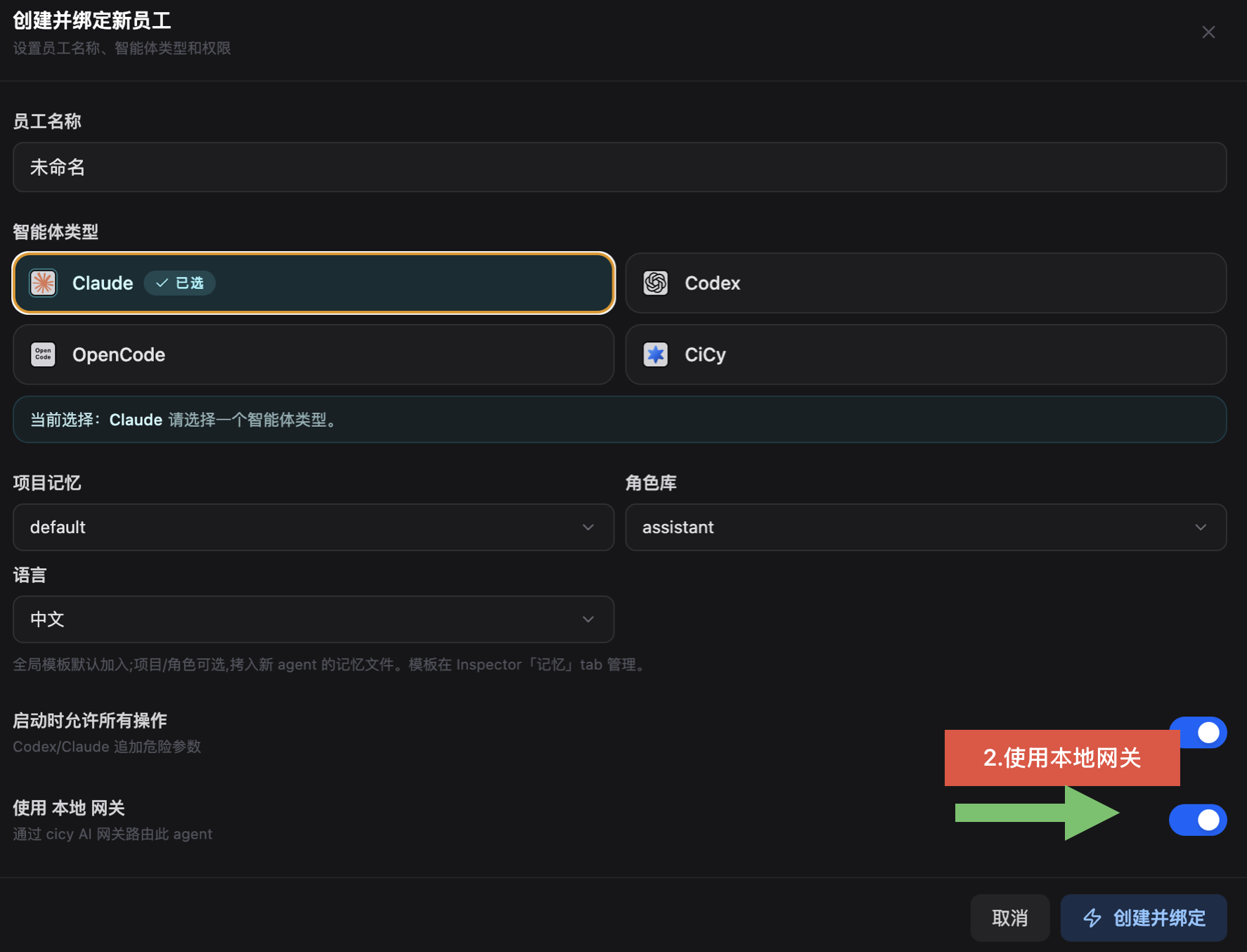Click the OpenCode logo icon
Image resolution: width=1247 pixels, height=952 pixels.
coord(43,354)
